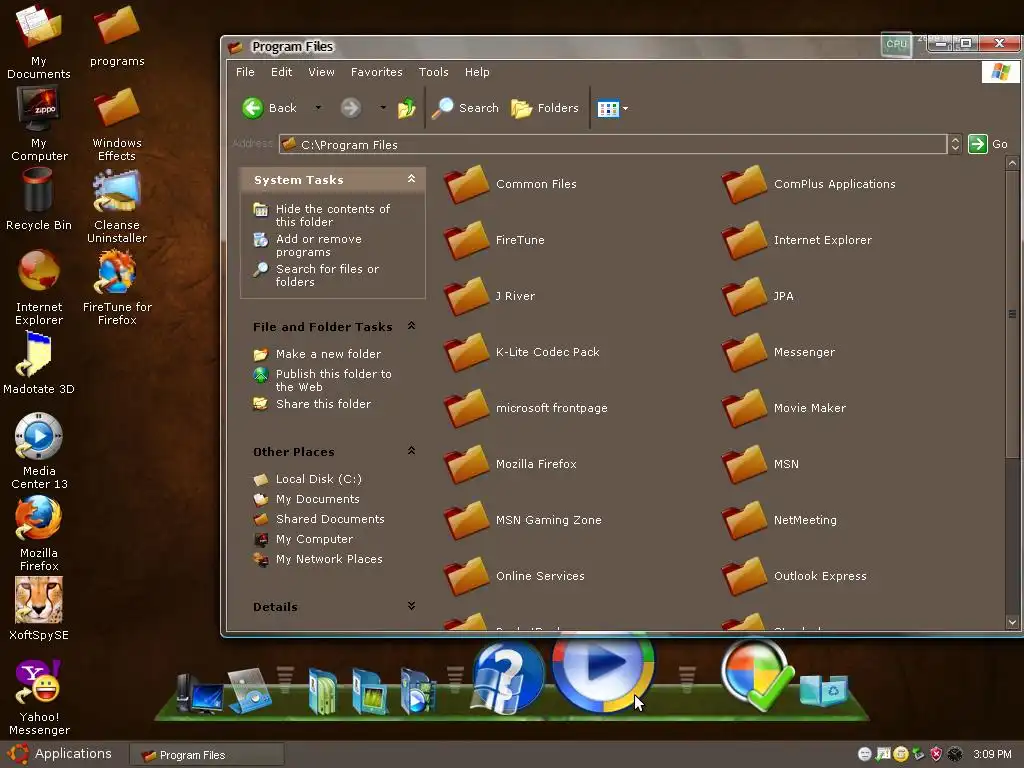Collapse the Other Places panel

pyautogui.click(x=411, y=451)
